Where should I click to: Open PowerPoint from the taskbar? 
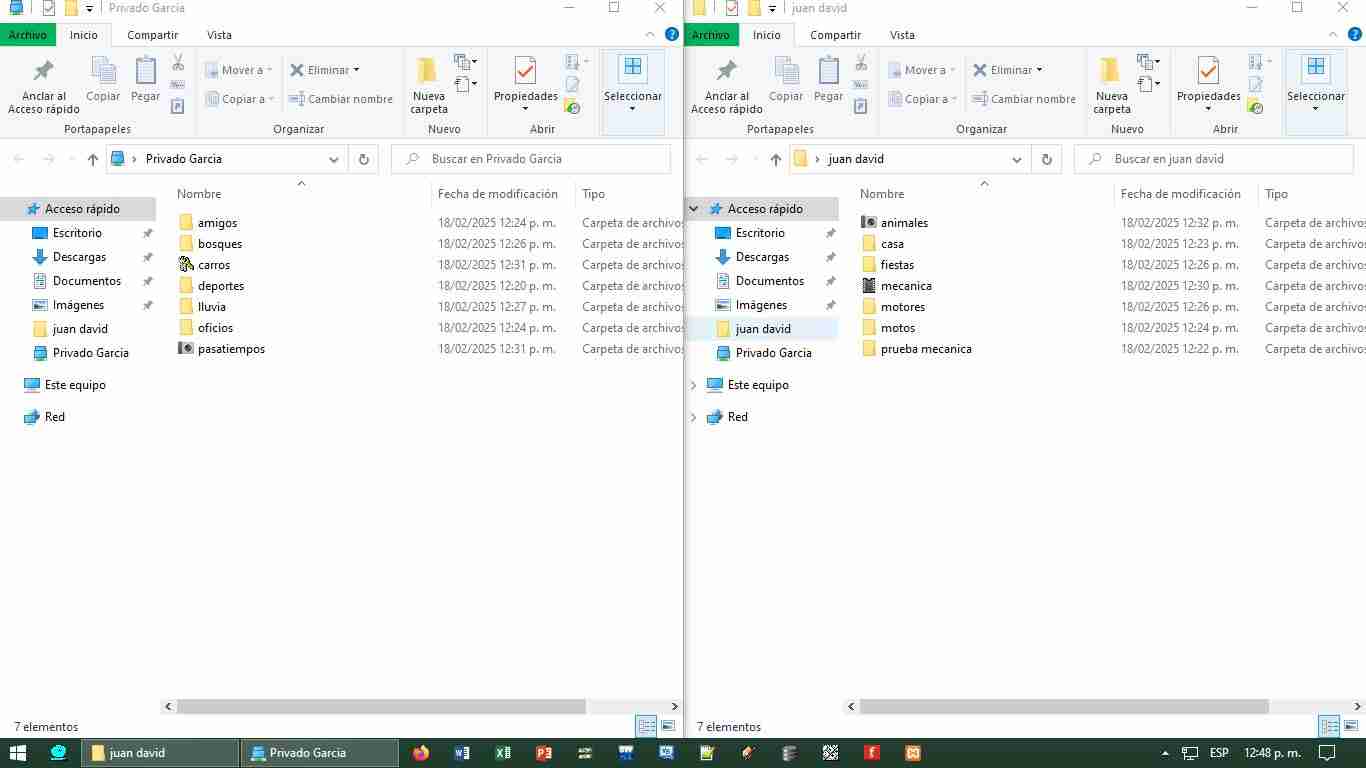tap(544, 753)
